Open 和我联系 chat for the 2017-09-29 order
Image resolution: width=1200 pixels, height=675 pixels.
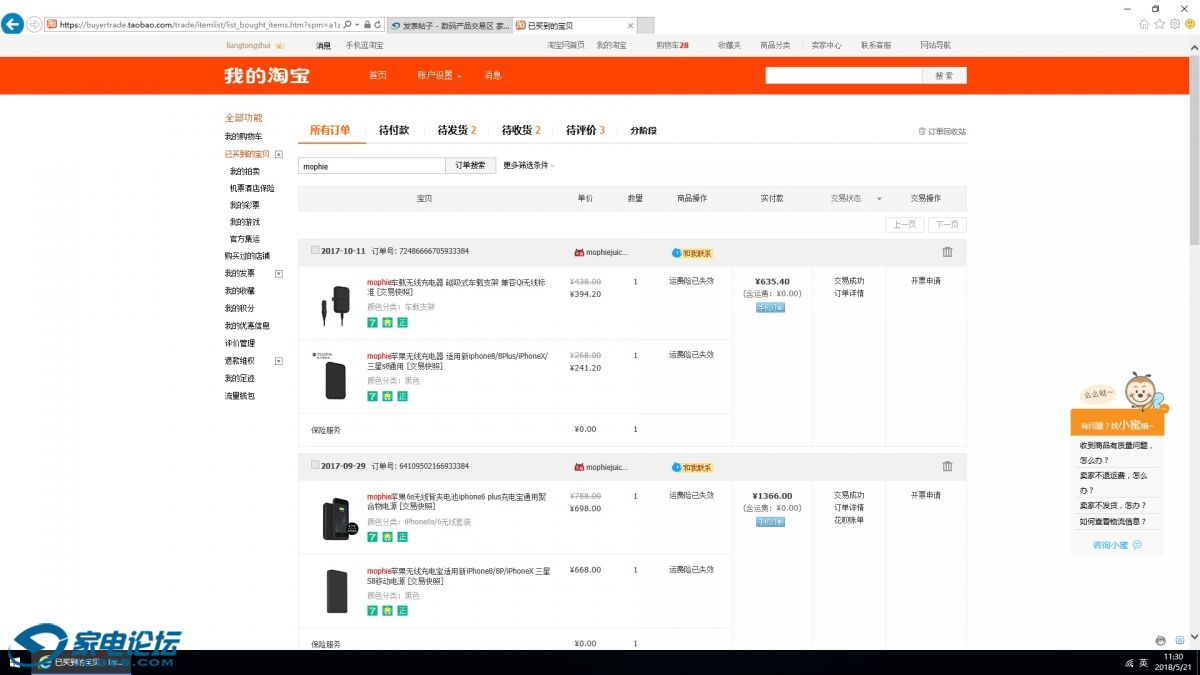click(x=692, y=467)
